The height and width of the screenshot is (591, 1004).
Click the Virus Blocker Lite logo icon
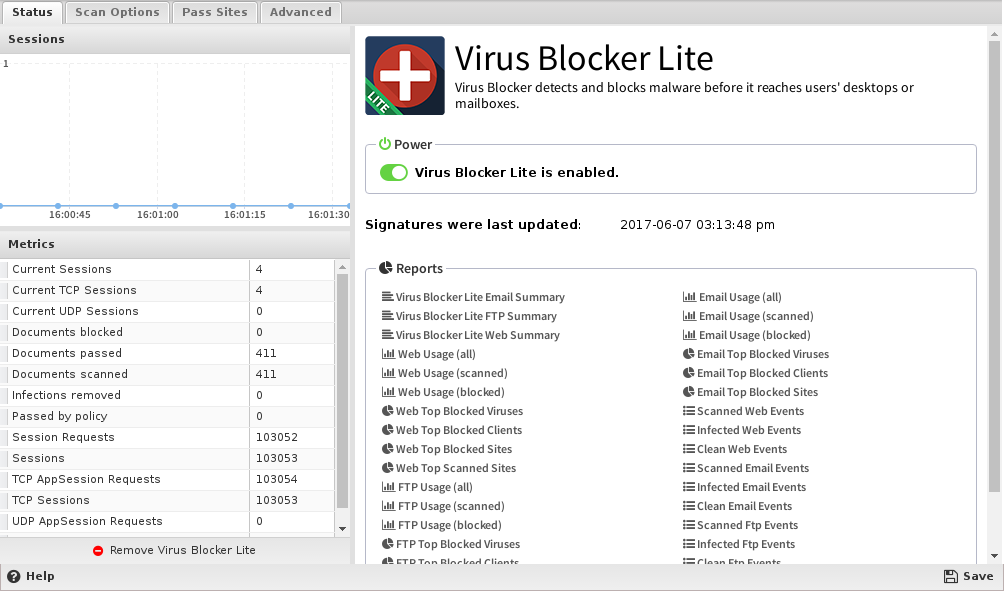(x=405, y=76)
